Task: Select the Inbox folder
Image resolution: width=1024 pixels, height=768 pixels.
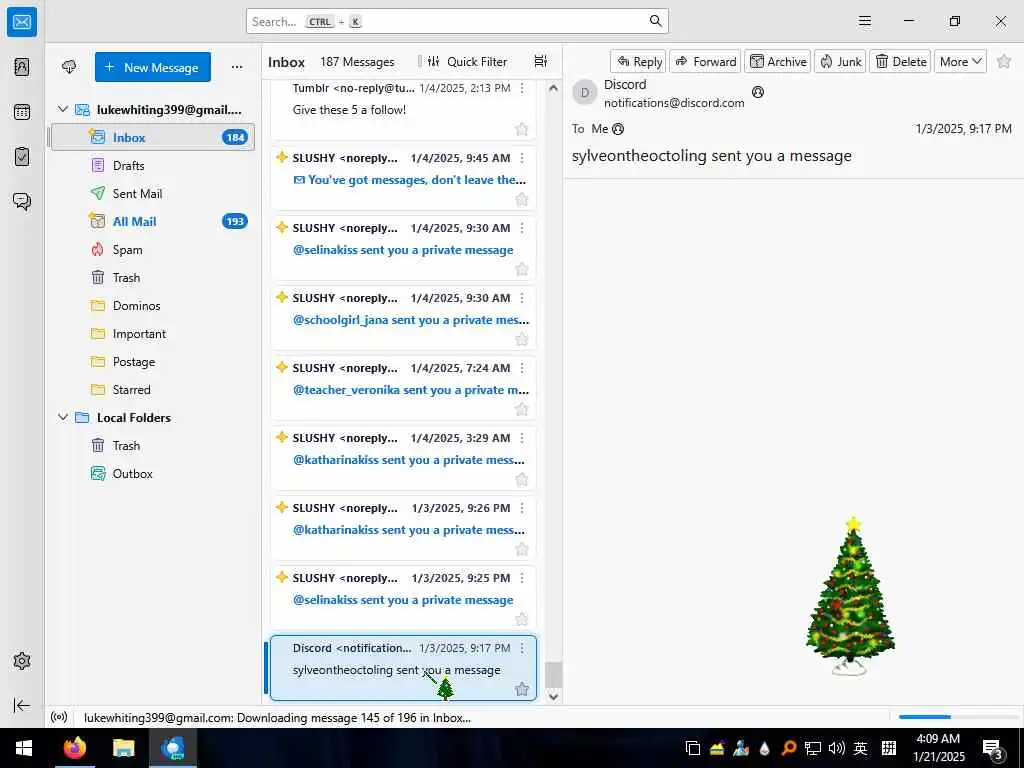Action: pyautogui.click(x=153, y=137)
